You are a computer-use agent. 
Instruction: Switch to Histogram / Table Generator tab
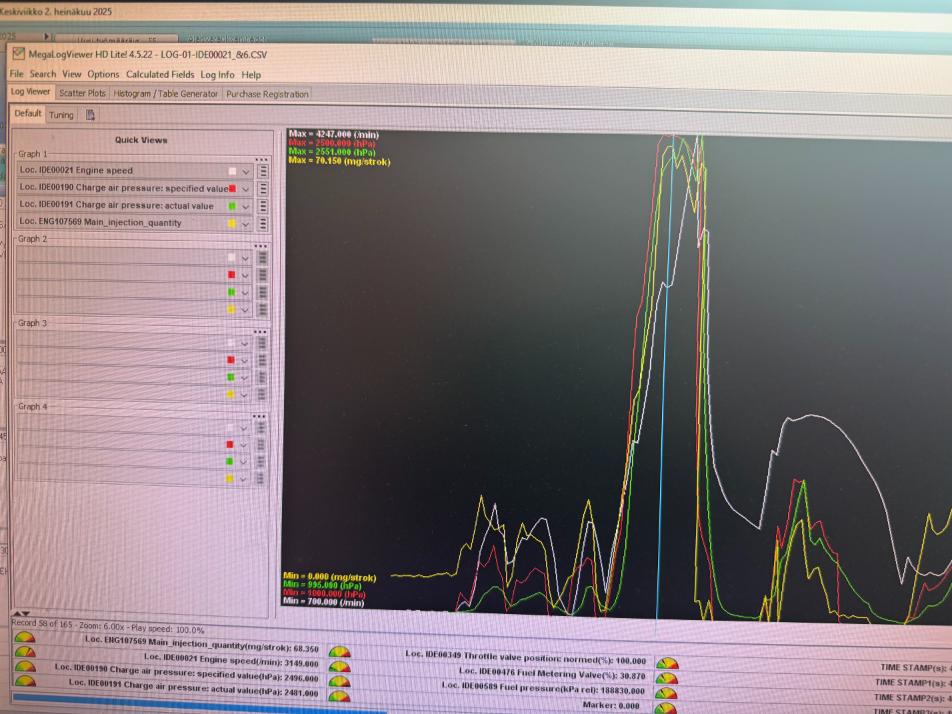(x=165, y=93)
